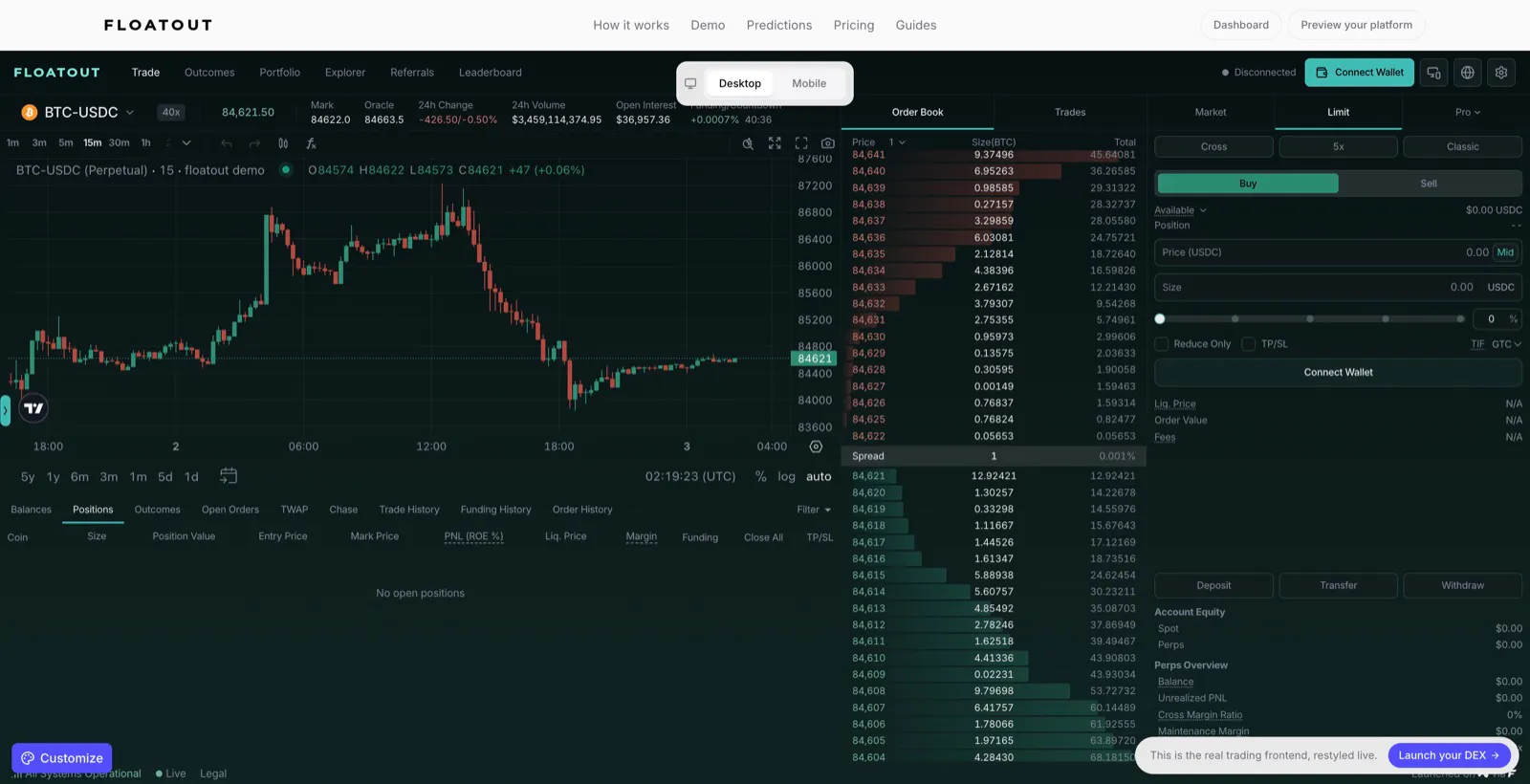Open the Customize button

62,758
